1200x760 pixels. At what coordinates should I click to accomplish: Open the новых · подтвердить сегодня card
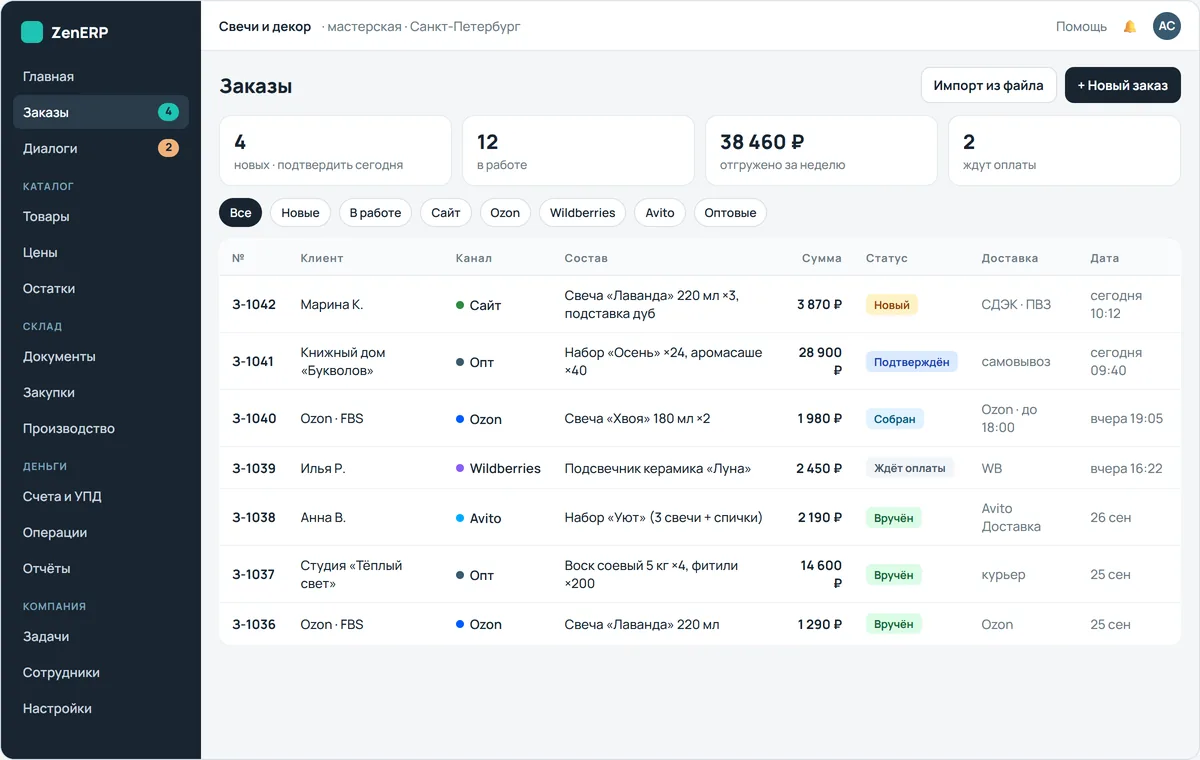[x=335, y=150]
